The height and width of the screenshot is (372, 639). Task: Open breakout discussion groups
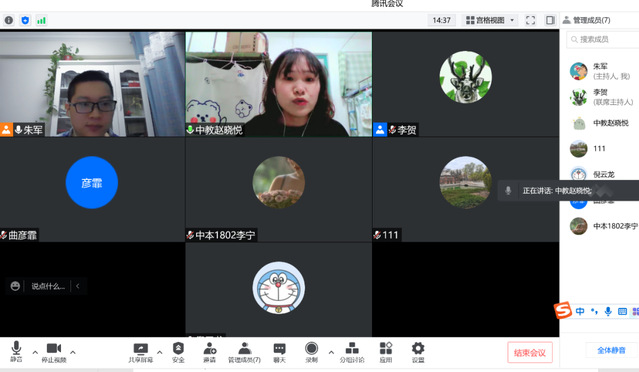[352, 352]
